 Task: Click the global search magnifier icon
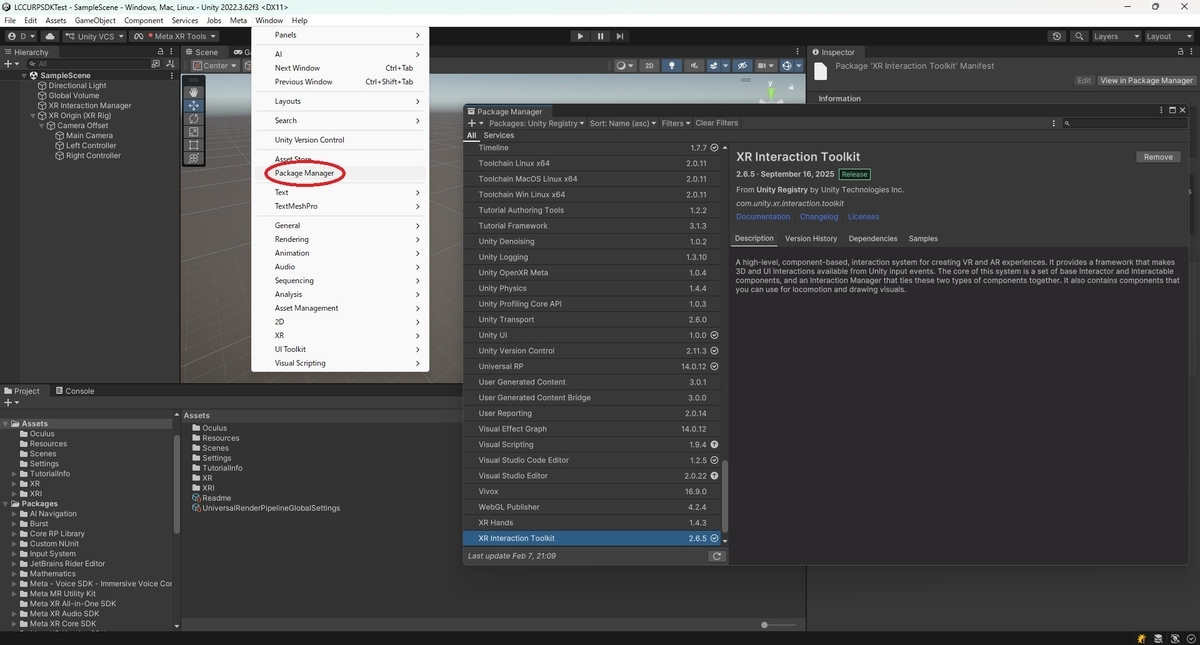click(x=1078, y=36)
